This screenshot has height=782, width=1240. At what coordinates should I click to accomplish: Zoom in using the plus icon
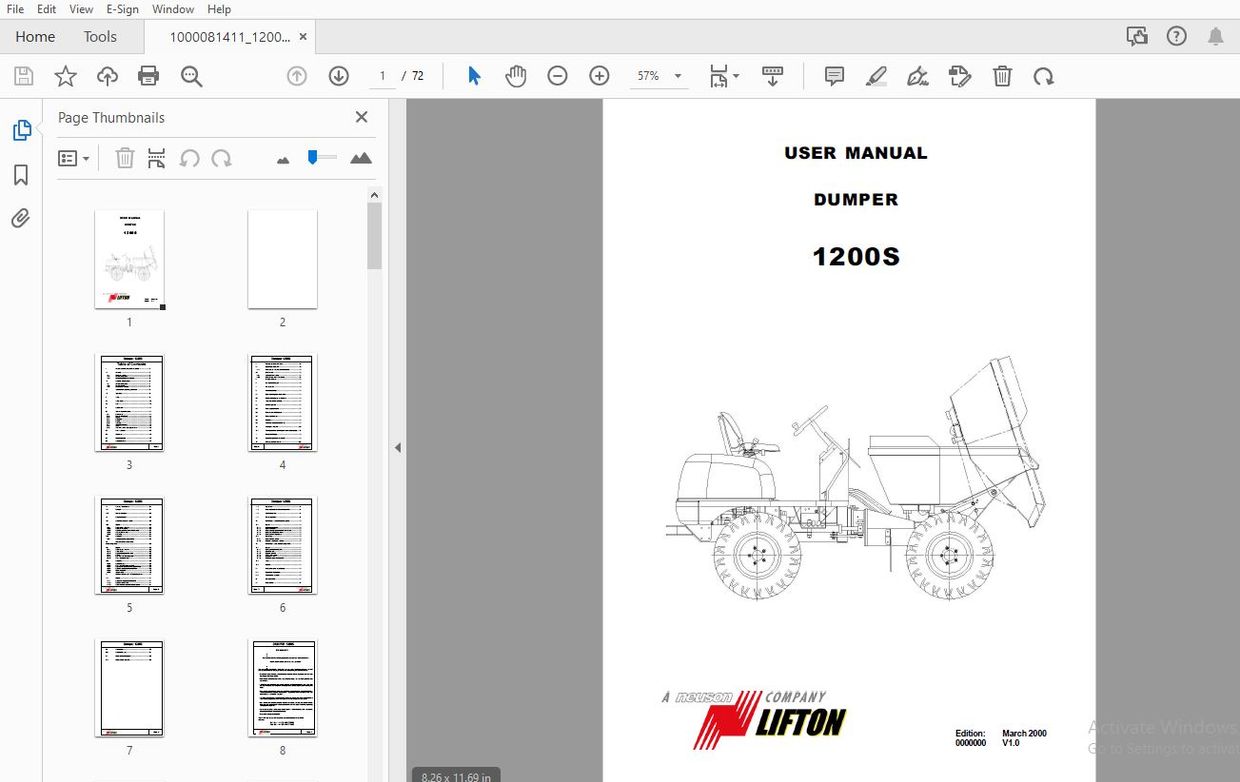tap(598, 75)
